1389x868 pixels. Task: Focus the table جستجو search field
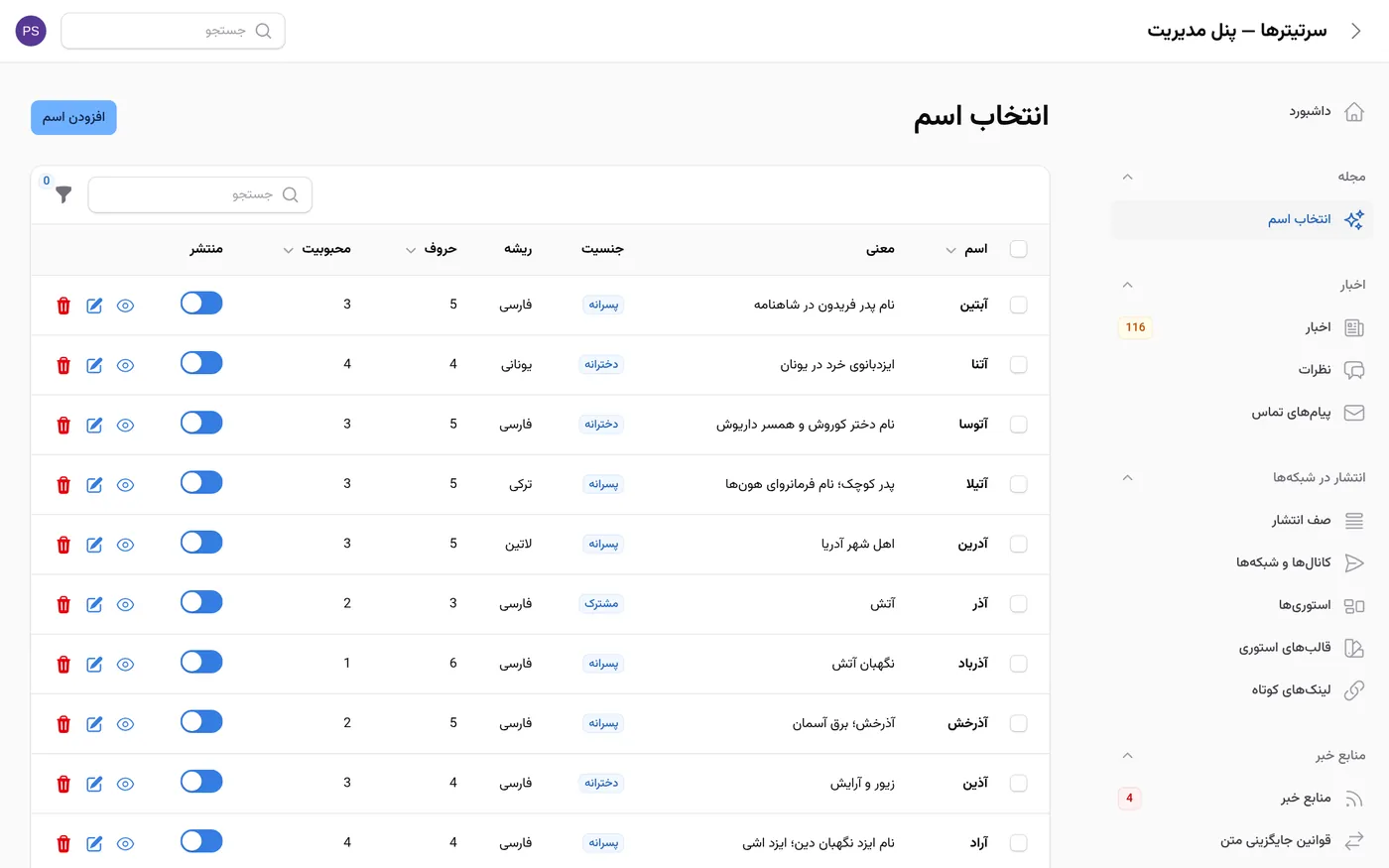pyautogui.click(x=199, y=194)
